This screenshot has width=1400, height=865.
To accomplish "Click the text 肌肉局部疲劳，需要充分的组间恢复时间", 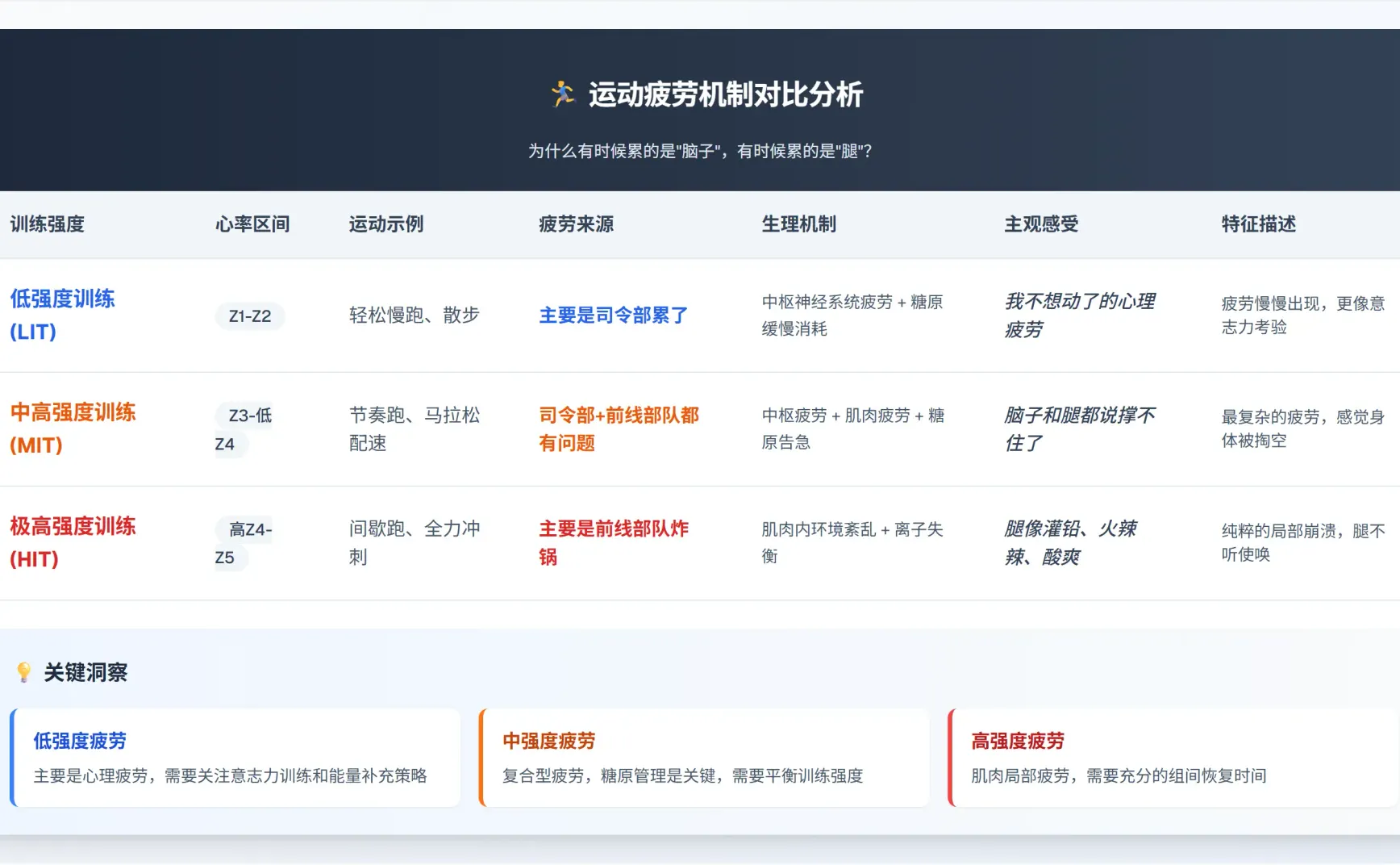I will [1119, 775].
